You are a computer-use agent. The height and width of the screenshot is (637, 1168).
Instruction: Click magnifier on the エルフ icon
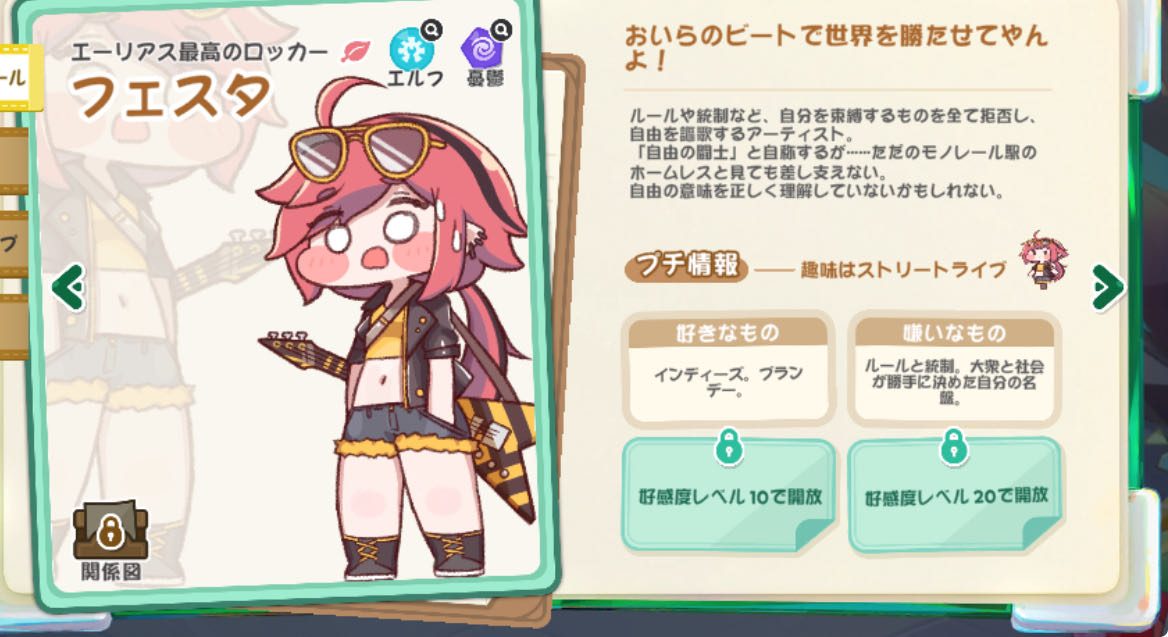tap(431, 30)
